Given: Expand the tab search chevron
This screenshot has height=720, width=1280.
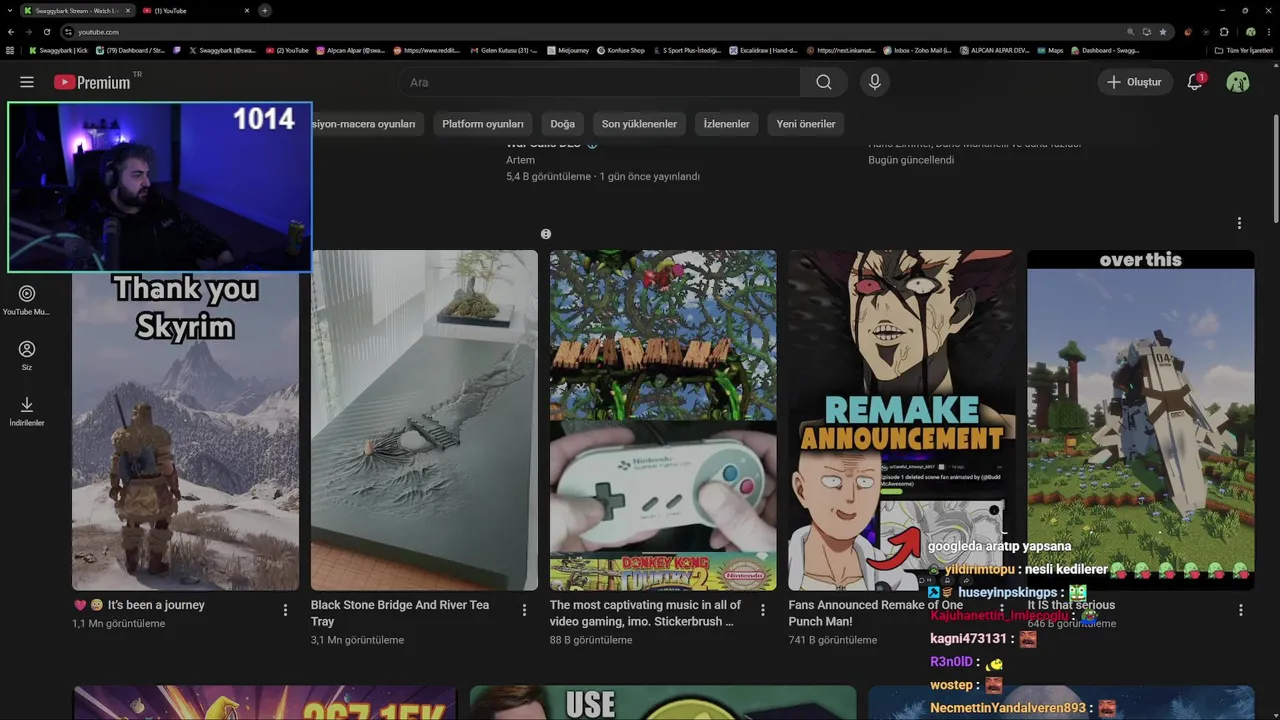Looking at the screenshot, I should pyautogui.click(x=10, y=10).
